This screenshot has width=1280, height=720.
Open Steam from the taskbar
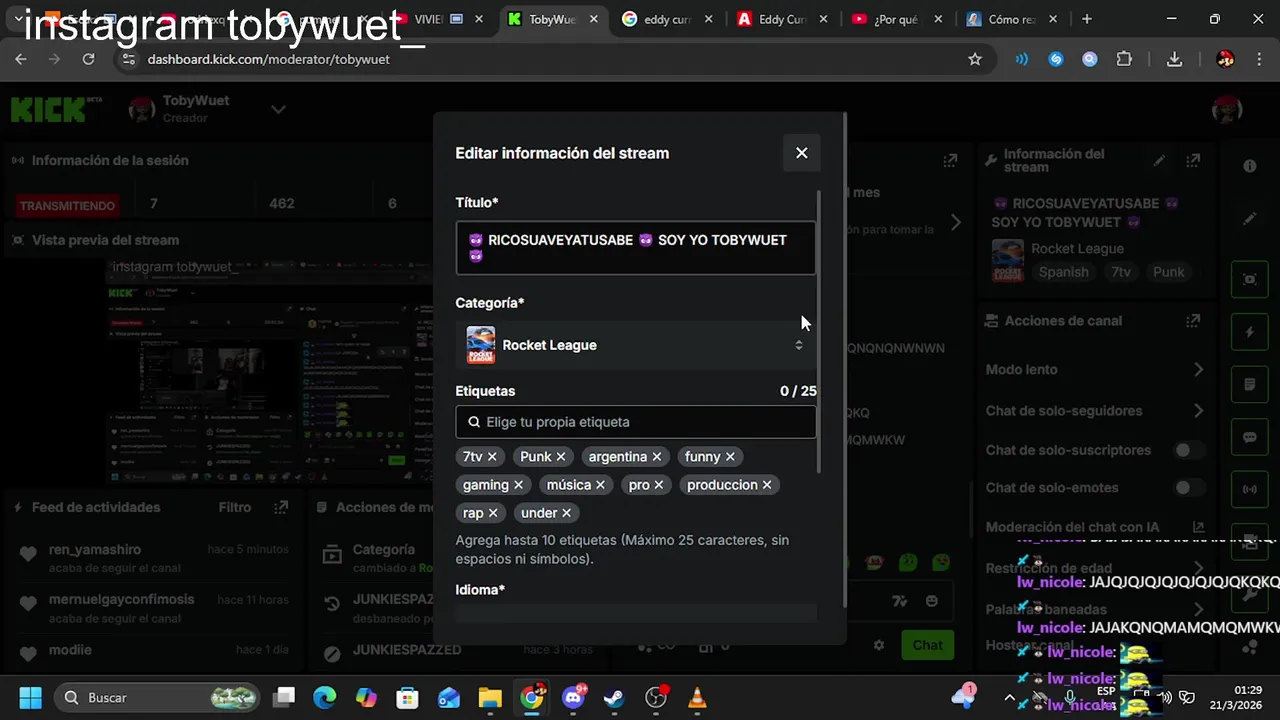coord(614,697)
